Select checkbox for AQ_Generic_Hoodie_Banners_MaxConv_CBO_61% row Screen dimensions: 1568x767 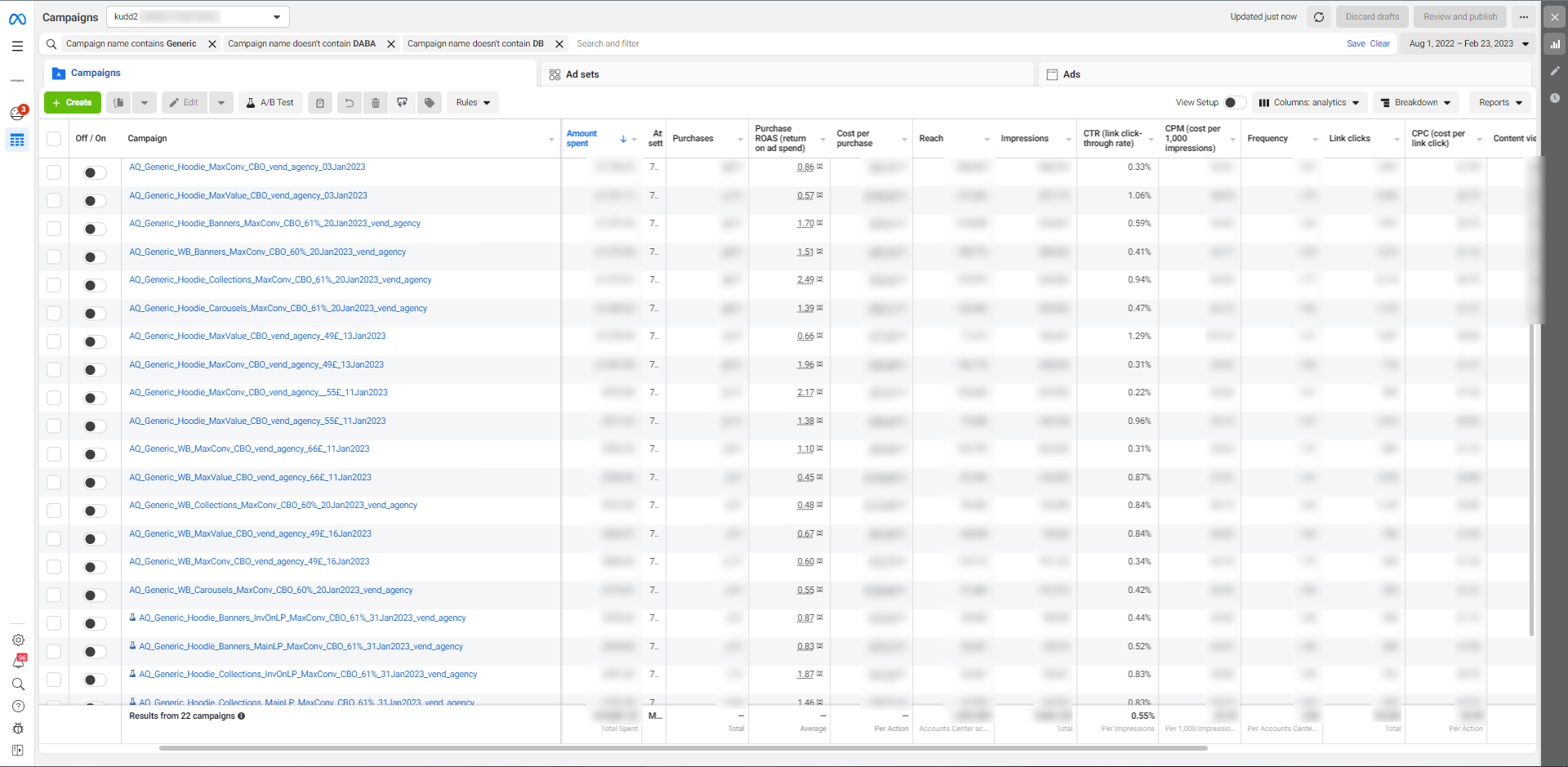54,229
